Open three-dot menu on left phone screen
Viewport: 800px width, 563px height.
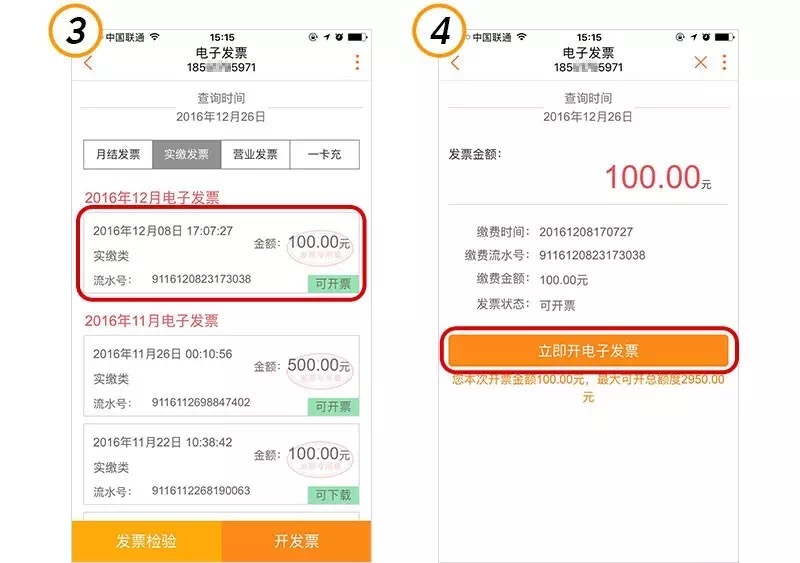[357, 62]
